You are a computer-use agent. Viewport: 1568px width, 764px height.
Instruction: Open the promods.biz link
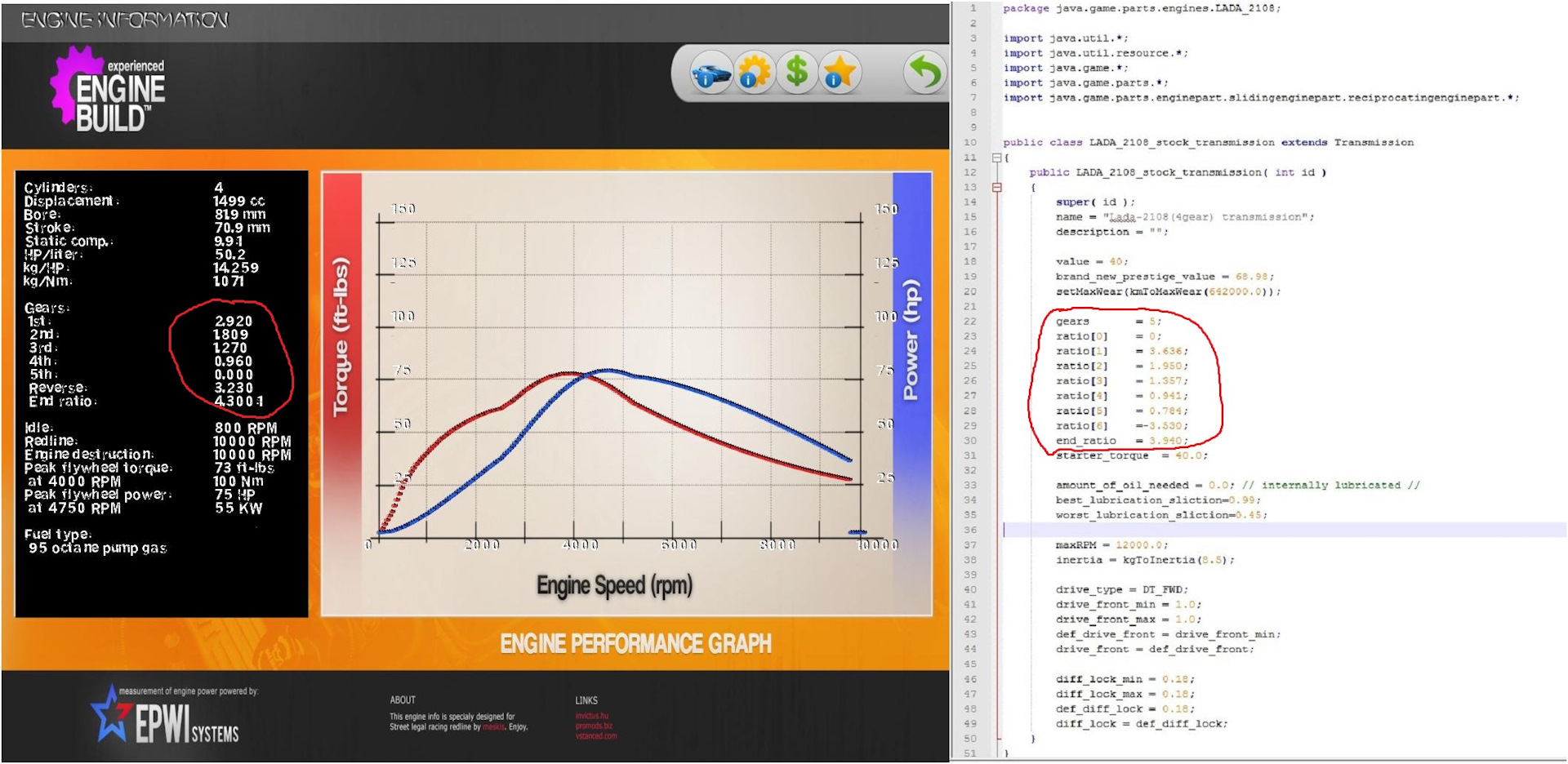pyautogui.click(x=594, y=726)
